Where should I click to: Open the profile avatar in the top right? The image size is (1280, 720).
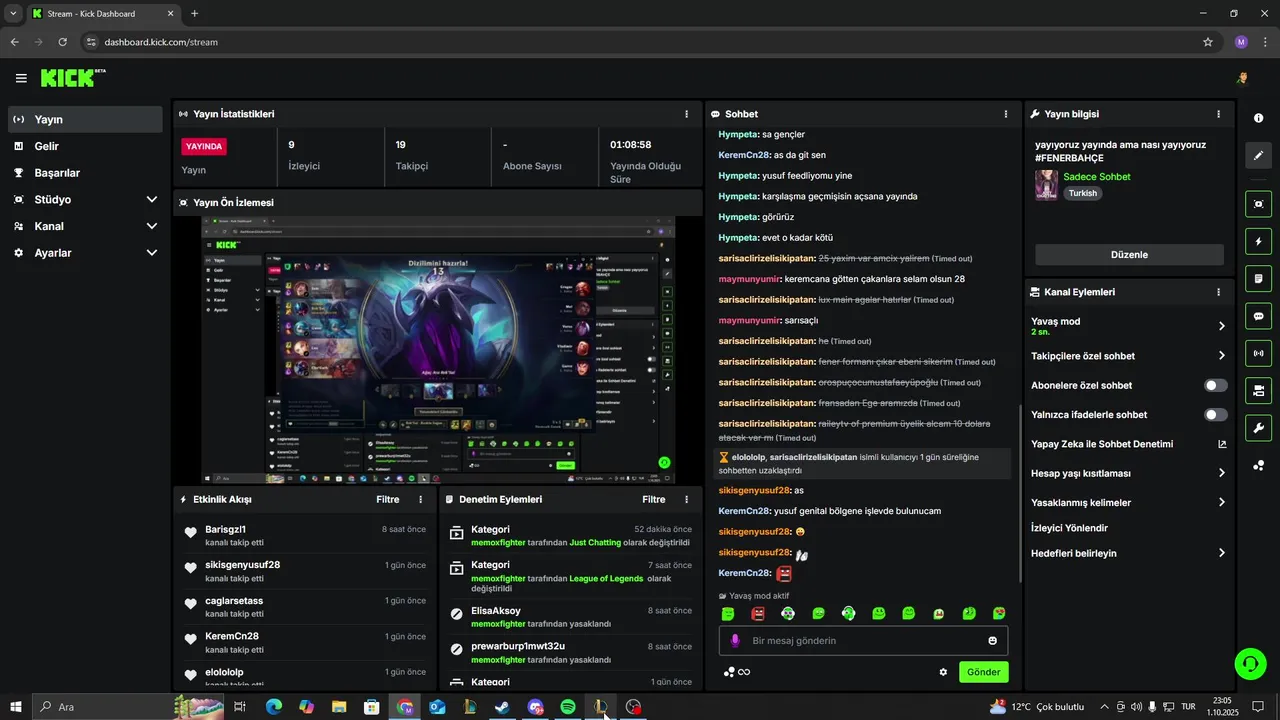(1242, 78)
